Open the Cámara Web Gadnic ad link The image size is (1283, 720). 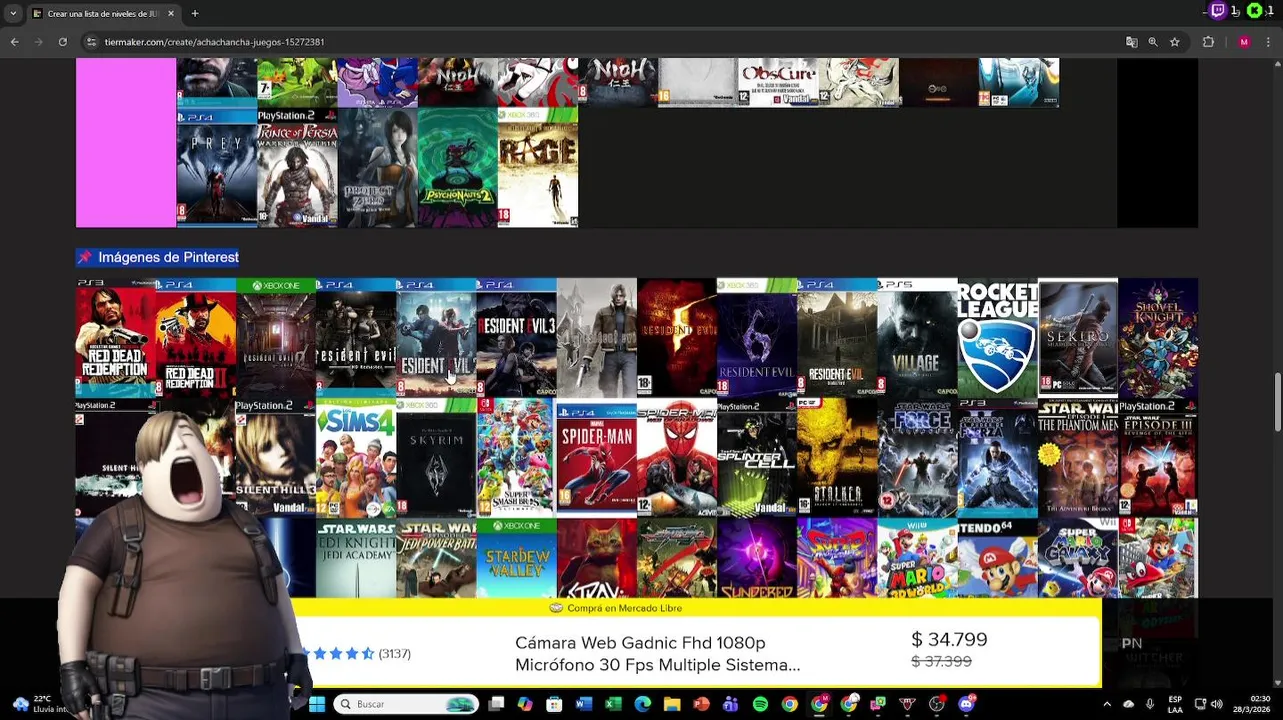coord(657,654)
